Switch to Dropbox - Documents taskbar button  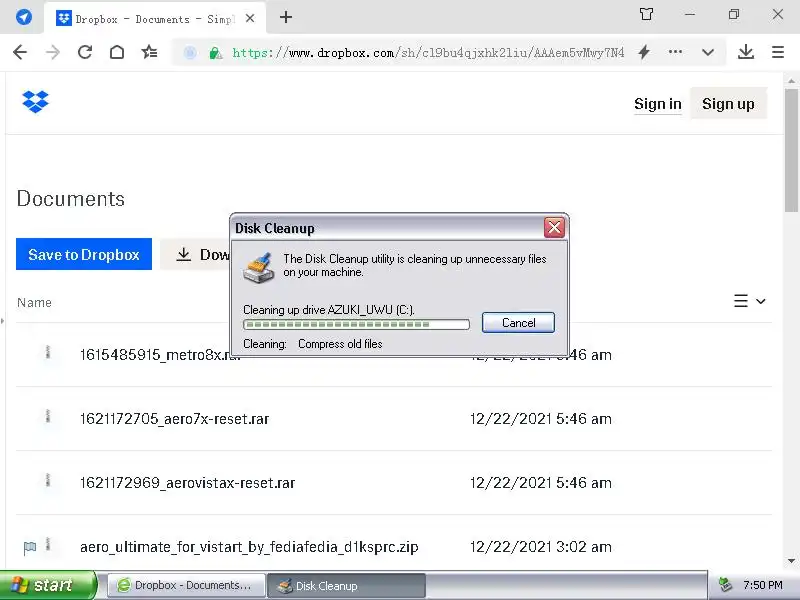click(186, 585)
